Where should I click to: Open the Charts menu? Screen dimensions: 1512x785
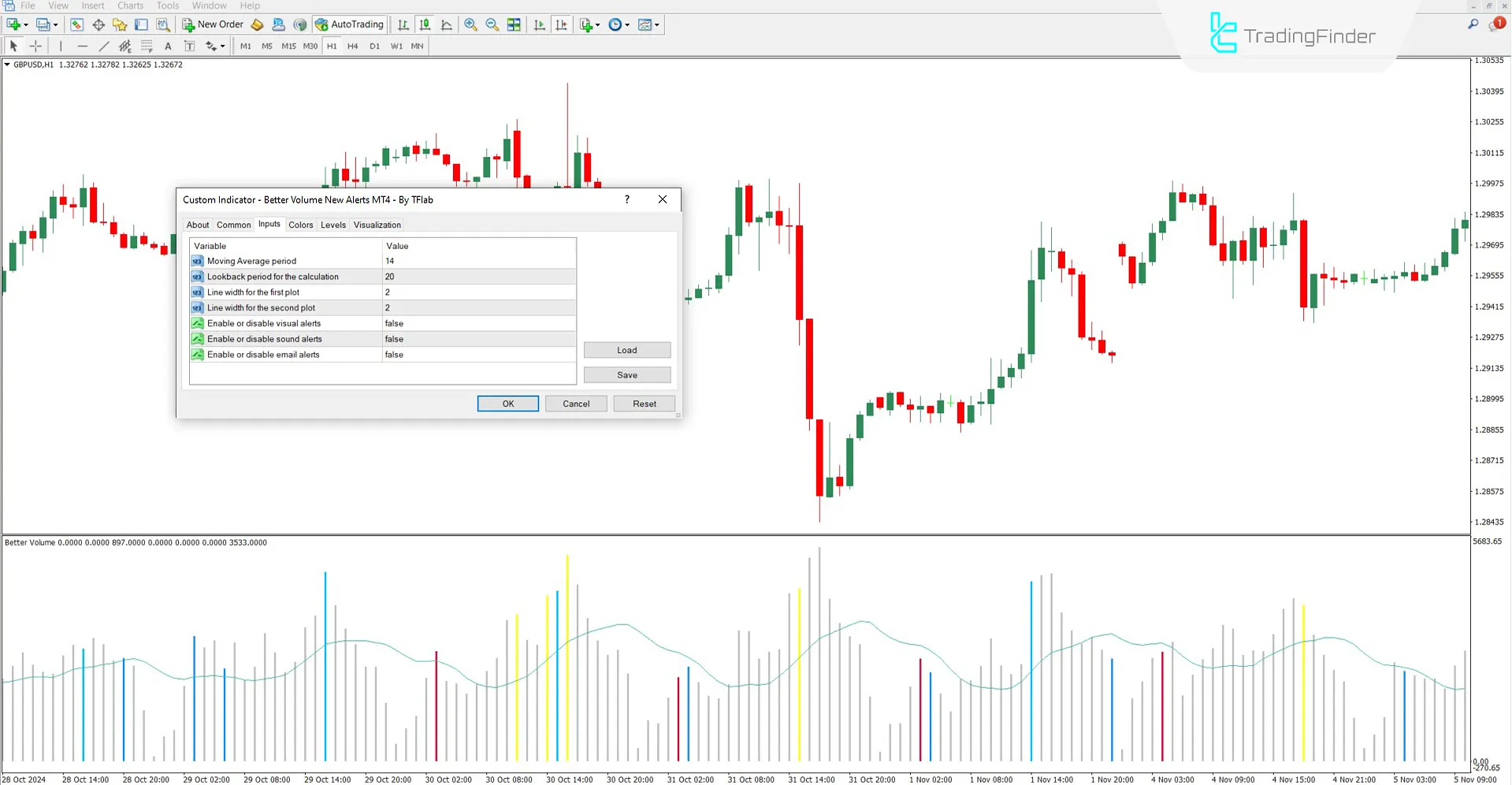coord(130,6)
